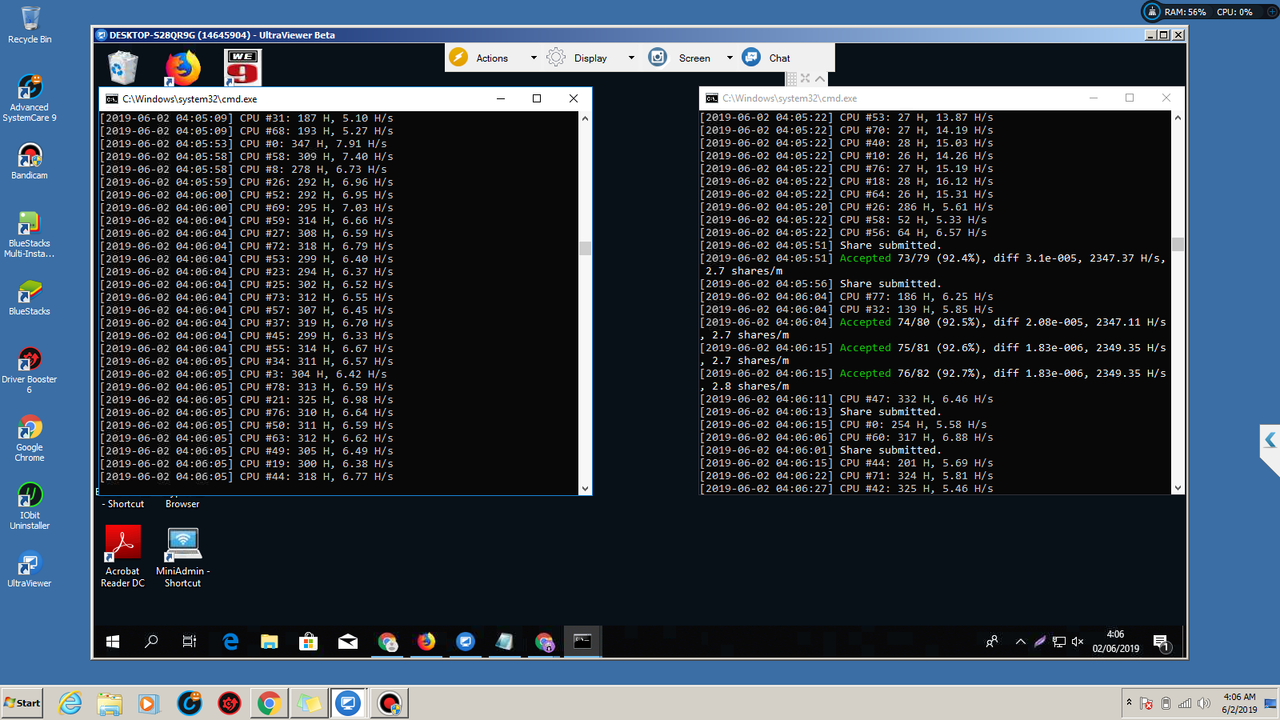
Task: Open Microsoft Edge in remote taskbar
Action: [231, 642]
